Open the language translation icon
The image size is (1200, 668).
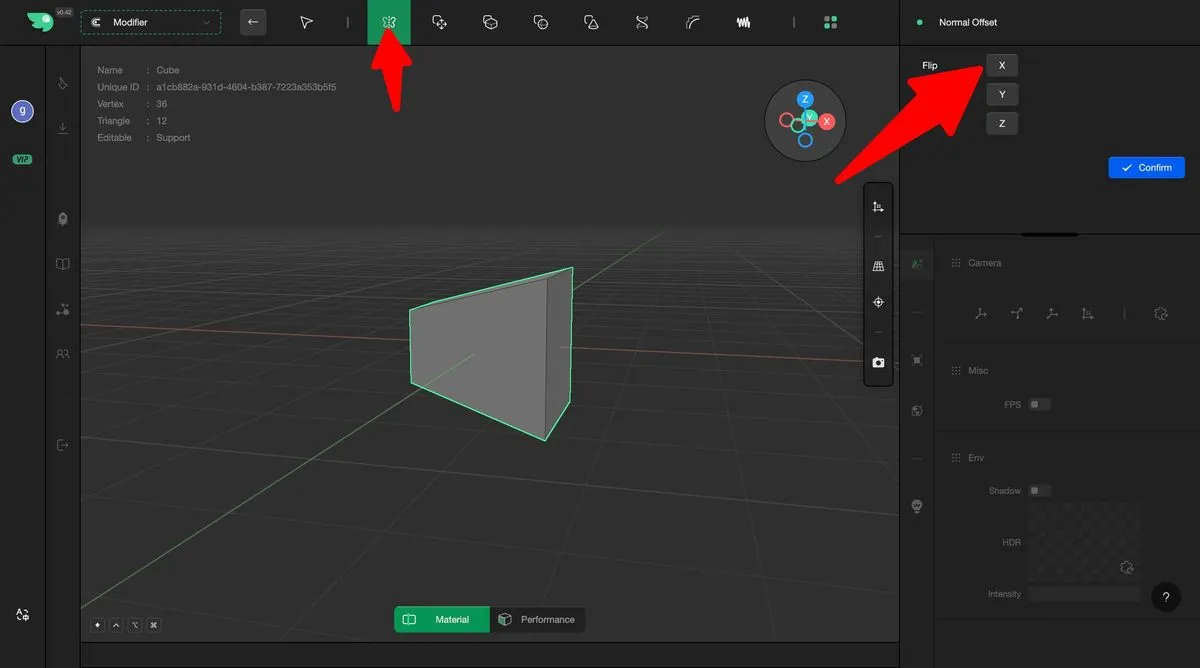(22, 615)
